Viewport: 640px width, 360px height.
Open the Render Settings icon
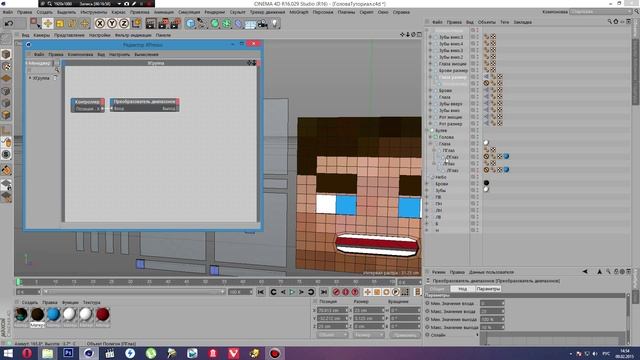coord(176,24)
